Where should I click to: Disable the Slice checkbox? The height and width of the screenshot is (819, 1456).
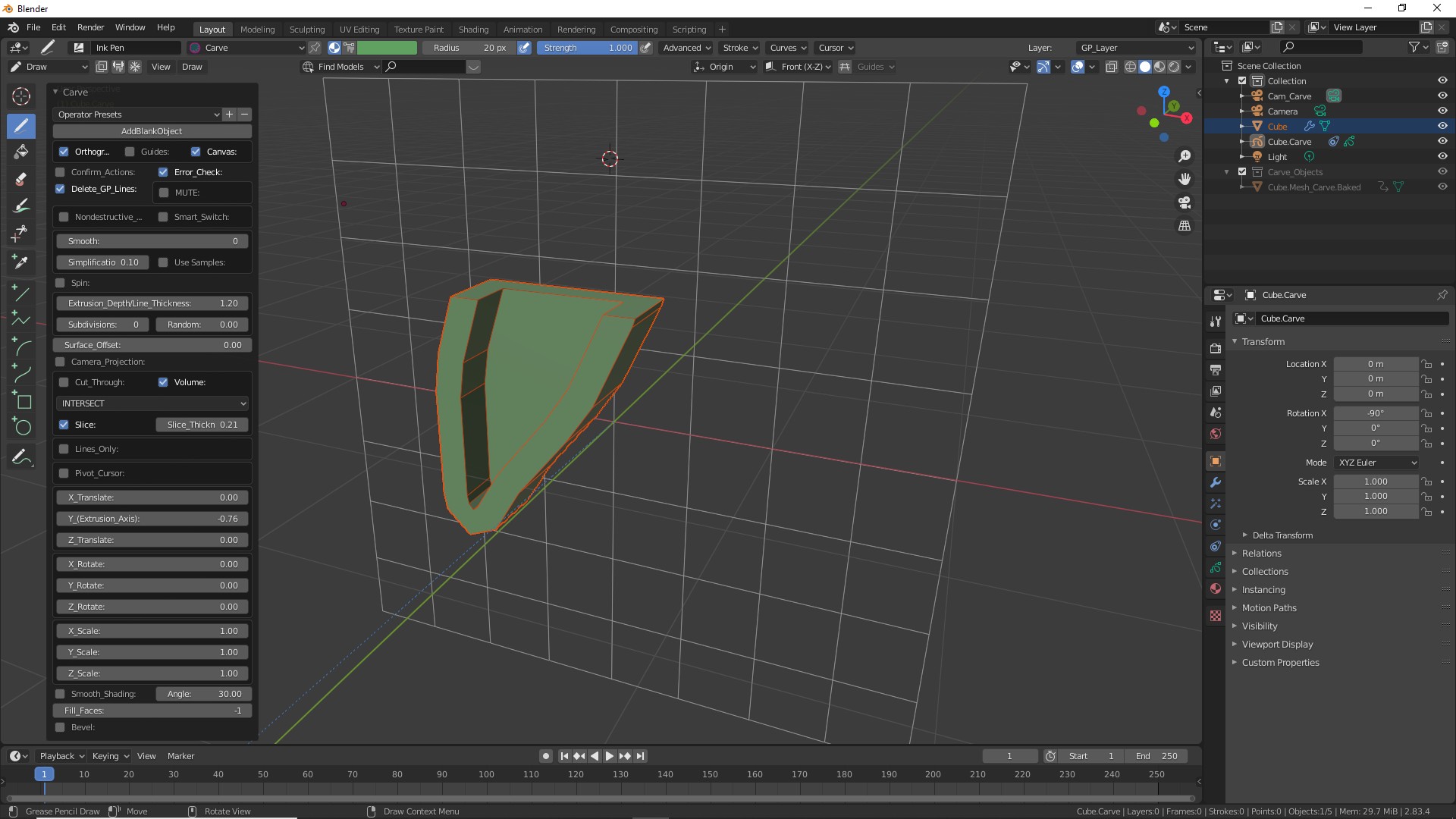pos(64,425)
